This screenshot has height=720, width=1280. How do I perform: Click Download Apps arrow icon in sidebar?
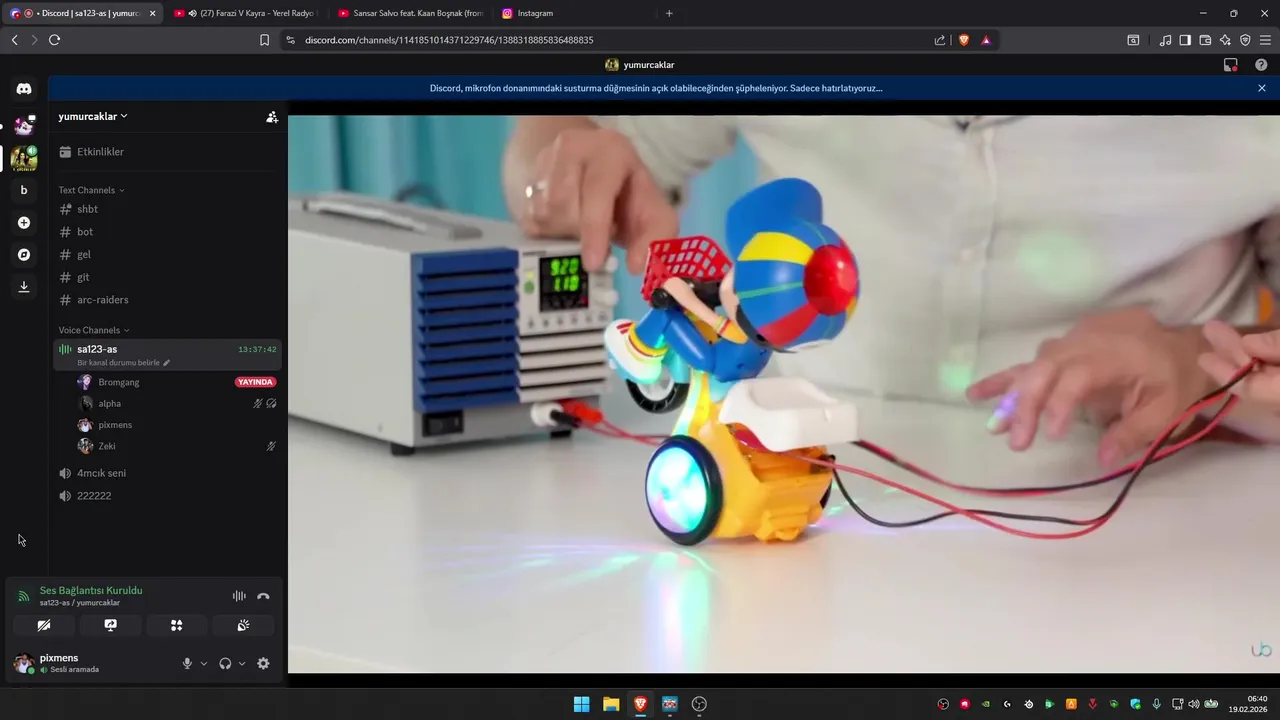pos(24,287)
